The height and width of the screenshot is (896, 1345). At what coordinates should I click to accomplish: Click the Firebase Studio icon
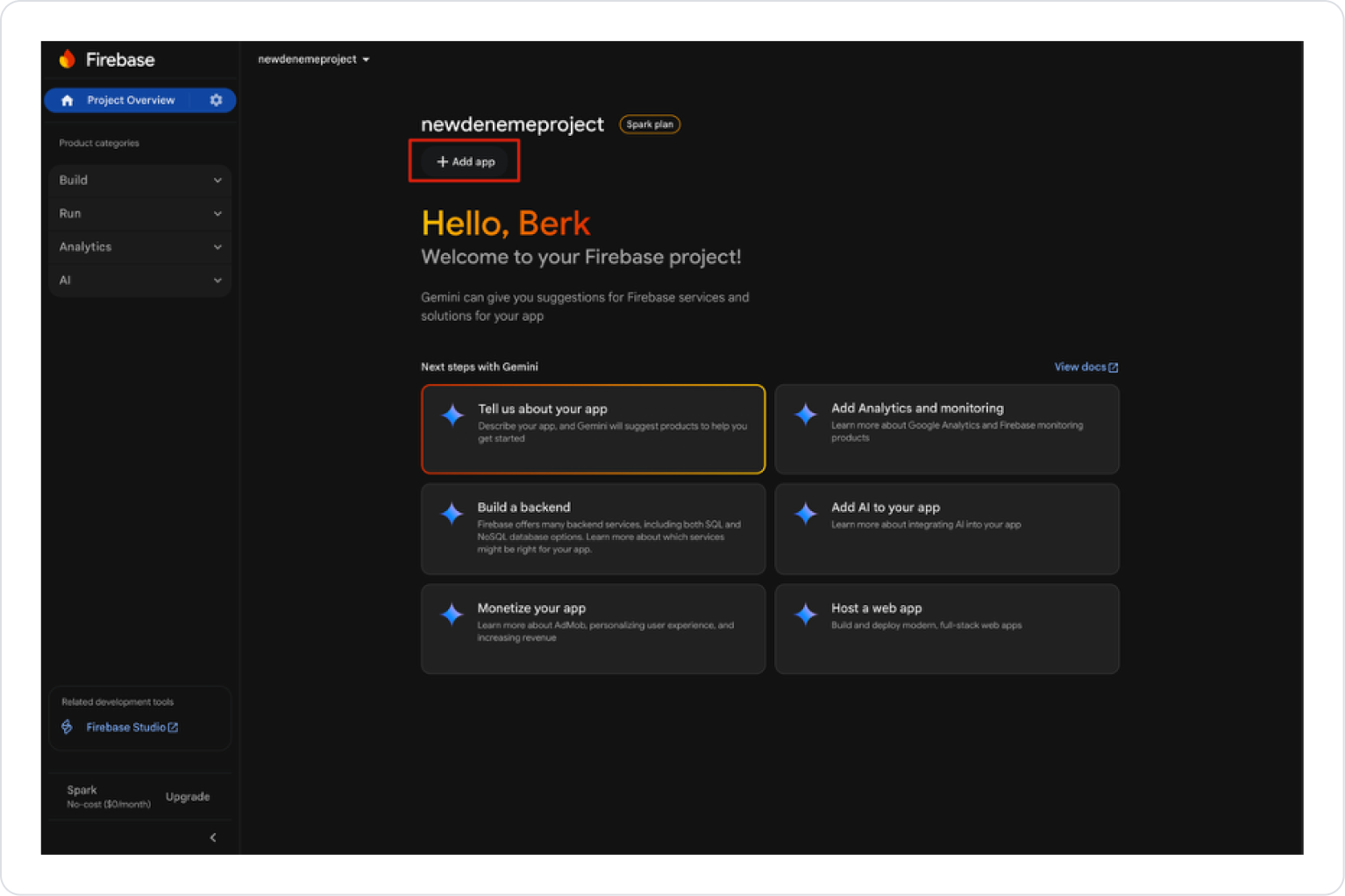68,727
